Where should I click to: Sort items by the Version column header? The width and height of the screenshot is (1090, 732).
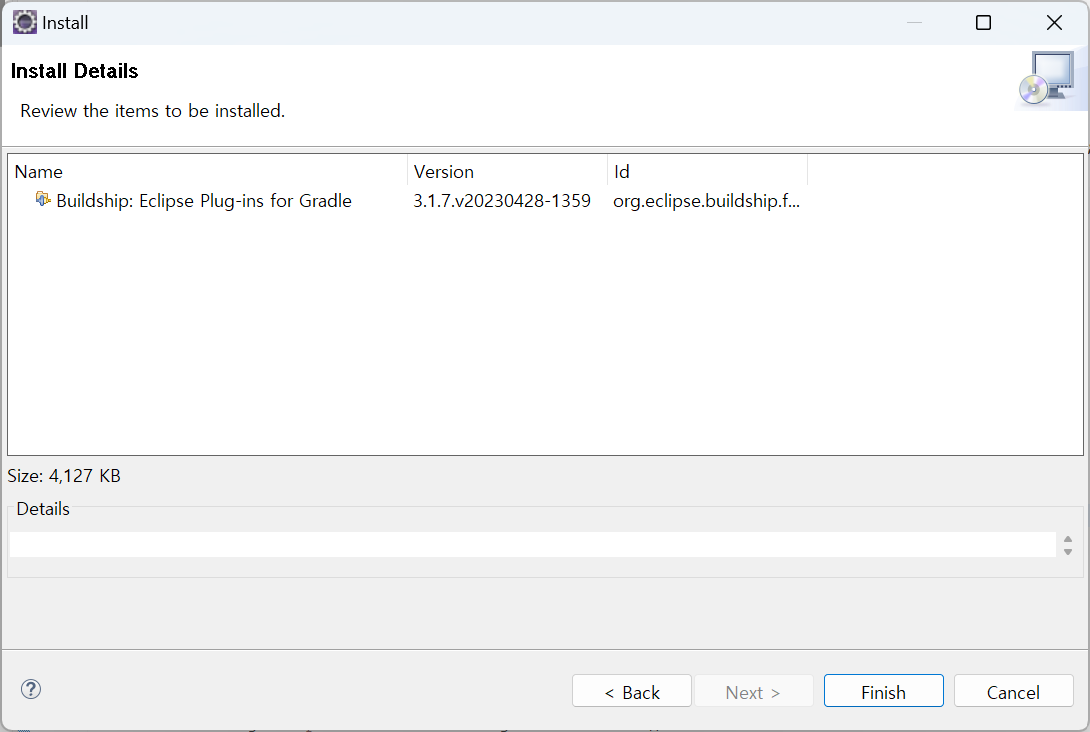click(x=507, y=171)
